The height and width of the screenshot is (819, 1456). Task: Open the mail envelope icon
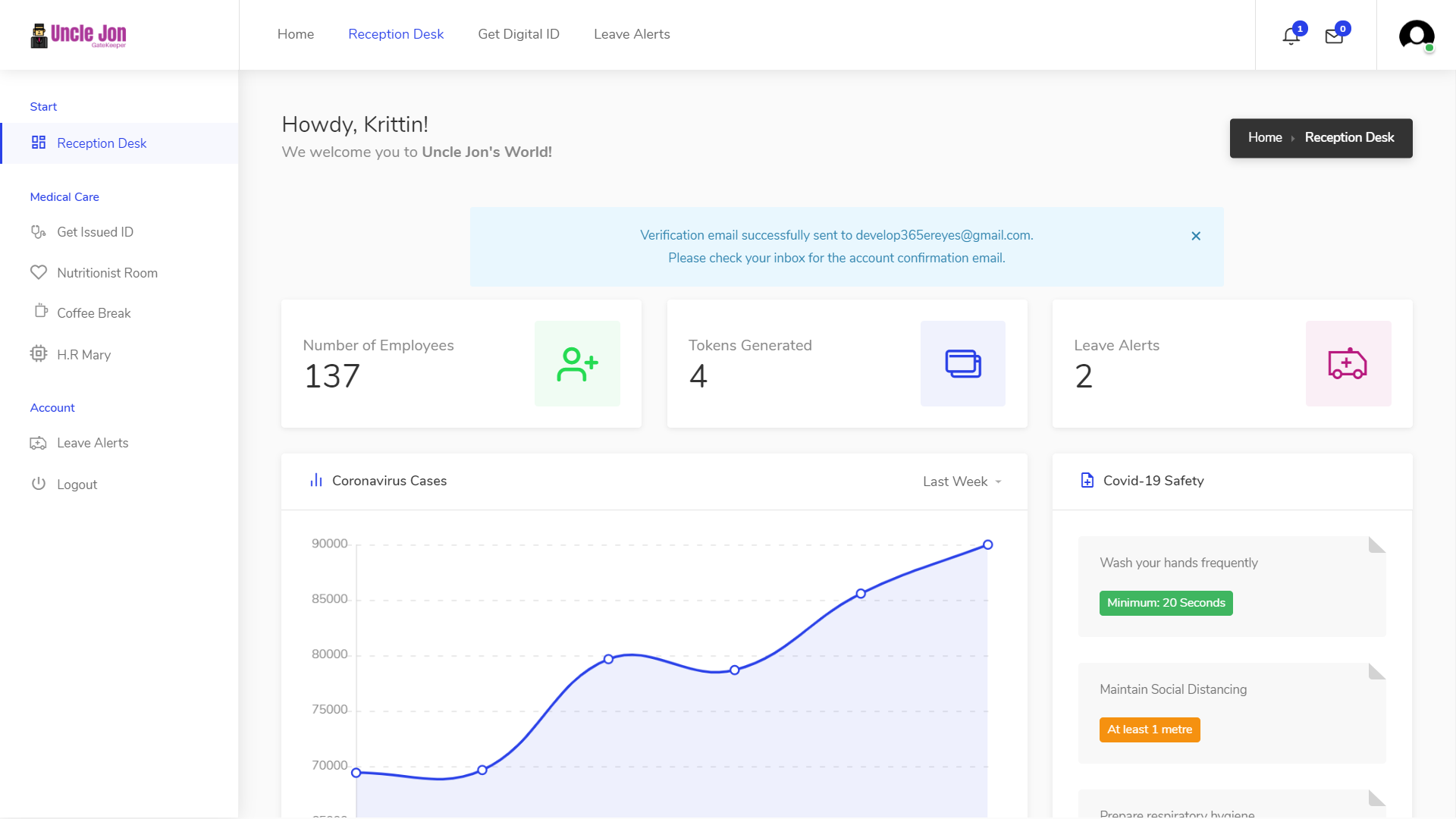point(1334,36)
